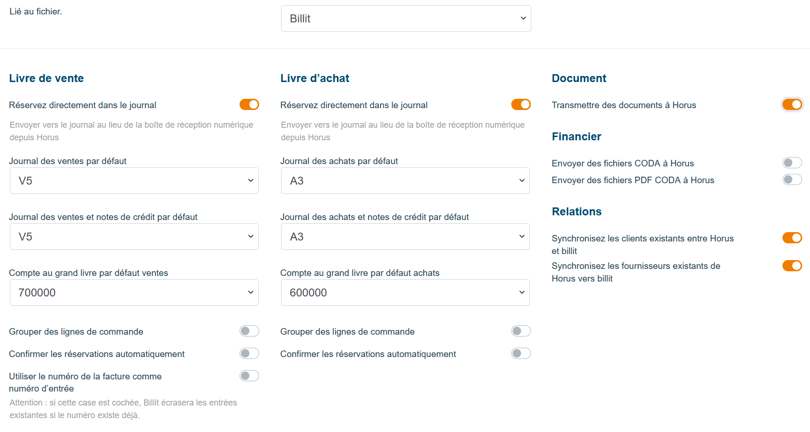810x432 pixels.
Task: Enable sending CODA files to Horus
Action: 792,162
